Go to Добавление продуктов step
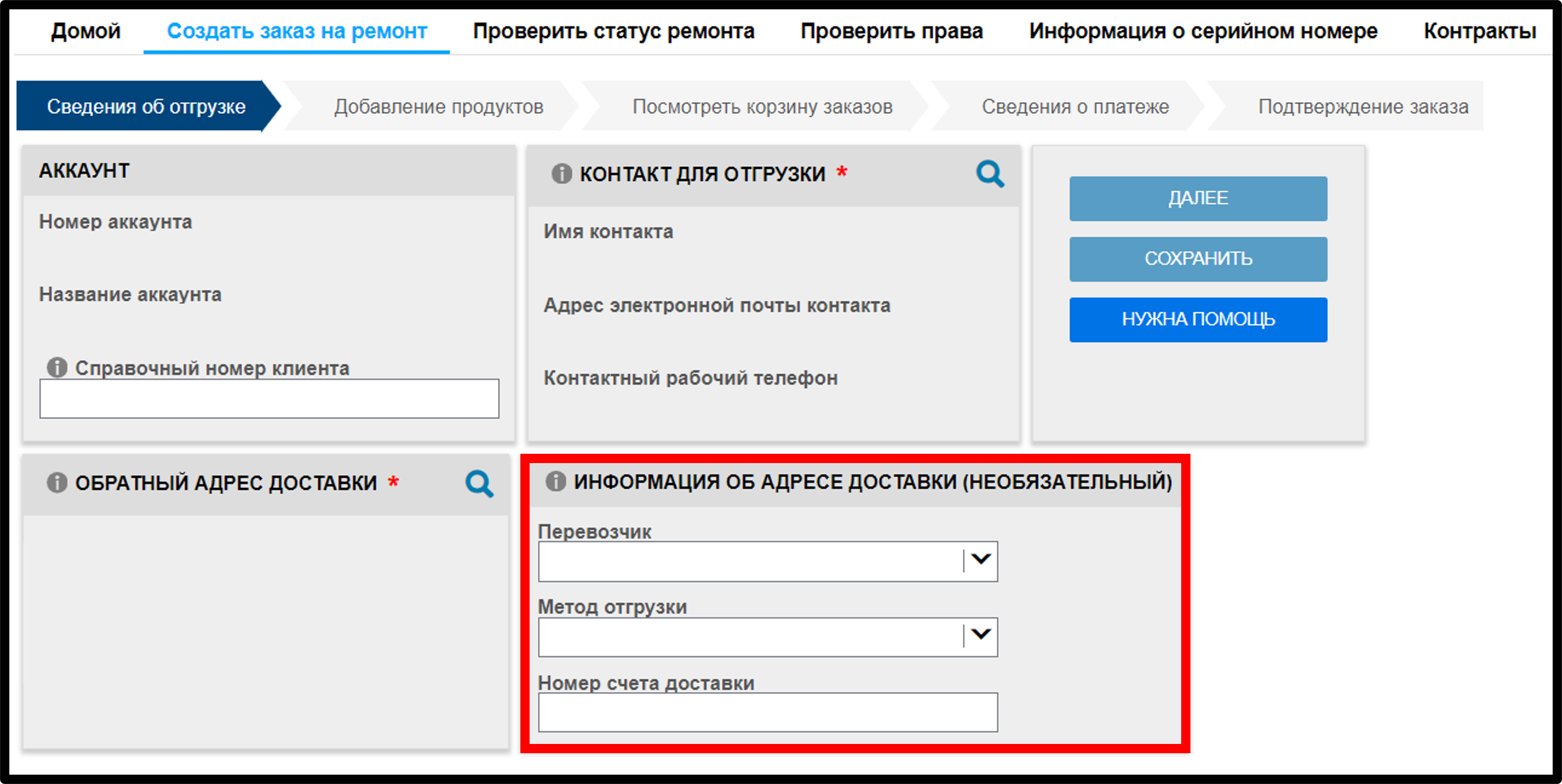 point(438,106)
